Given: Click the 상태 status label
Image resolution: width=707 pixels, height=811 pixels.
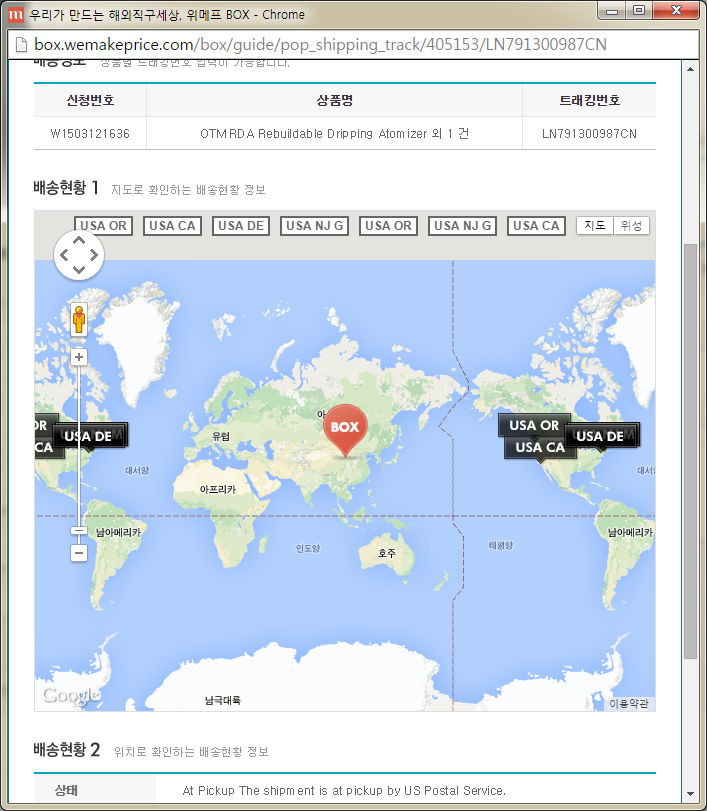Looking at the screenshot, I should [x=66, y=790].
